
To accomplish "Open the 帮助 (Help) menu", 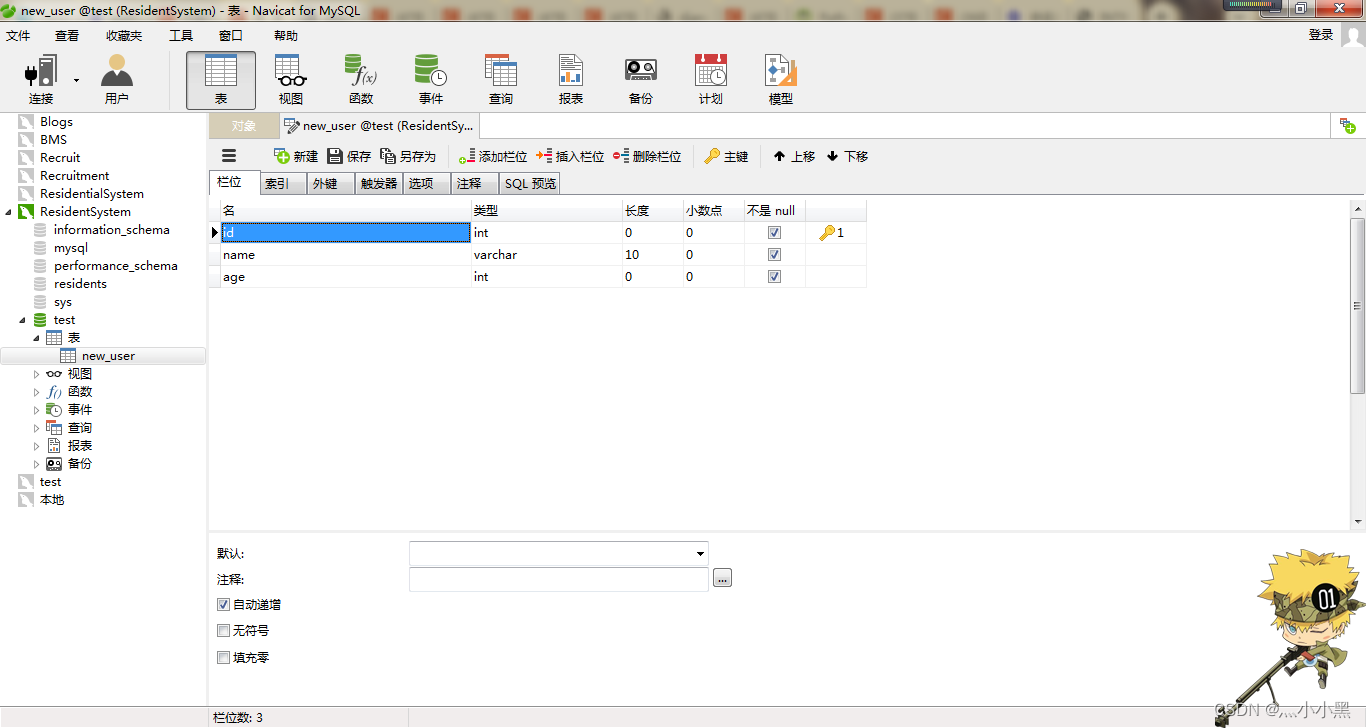I will click(286, 35).
